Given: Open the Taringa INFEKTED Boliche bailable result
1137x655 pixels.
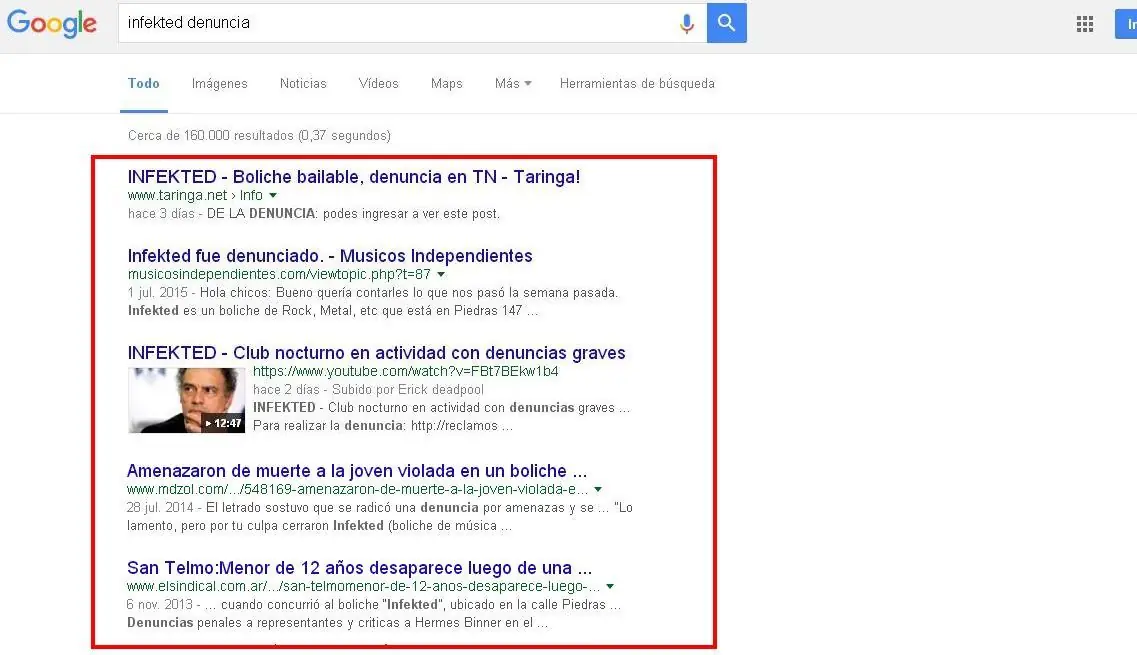Looking at the screenshot, I should point(354,176).
